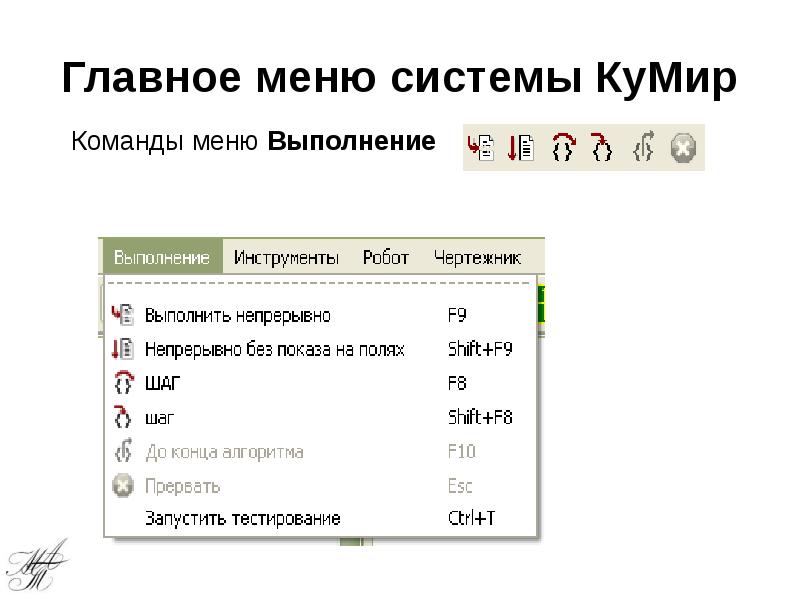Open the Чертежник menu
The height and width of the screenshot is (600, 800).
tap(477, 257)
